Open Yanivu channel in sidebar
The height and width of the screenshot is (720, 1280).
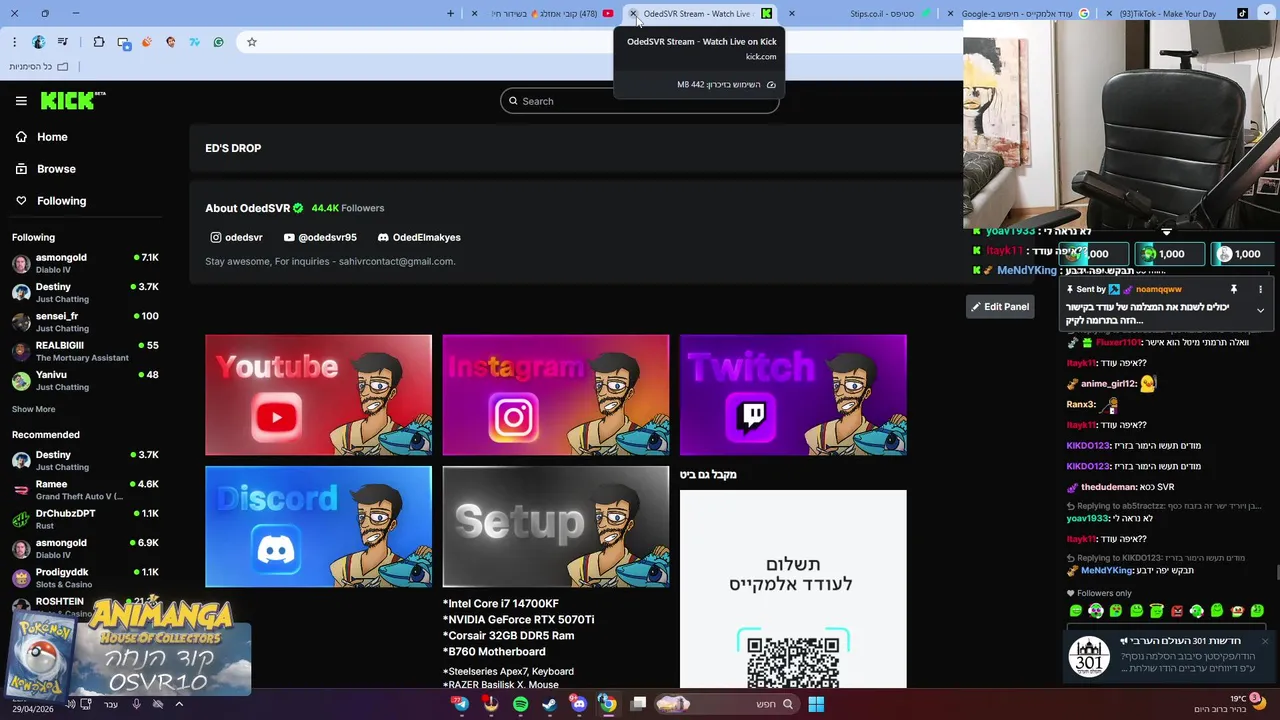click(85, 380)
